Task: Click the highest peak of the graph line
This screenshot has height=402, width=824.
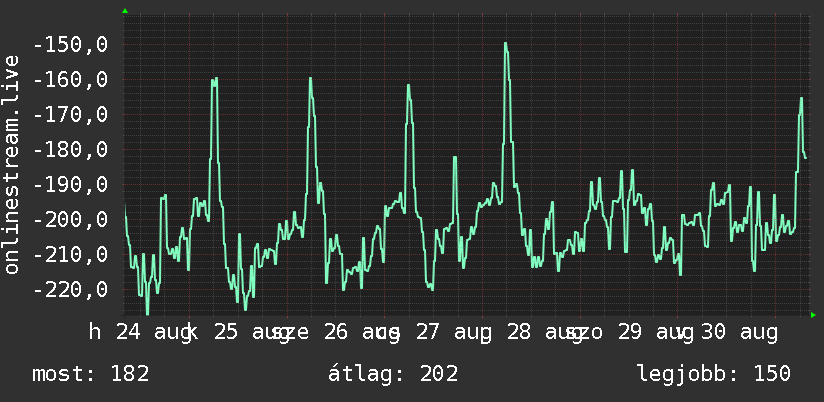Action: (506, 44)
